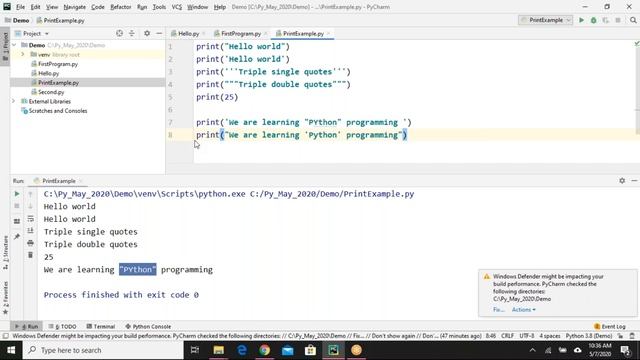Viewport: 640px width, 360px height.
Task: Print console output icon
Action: click(x=31, y=243)
